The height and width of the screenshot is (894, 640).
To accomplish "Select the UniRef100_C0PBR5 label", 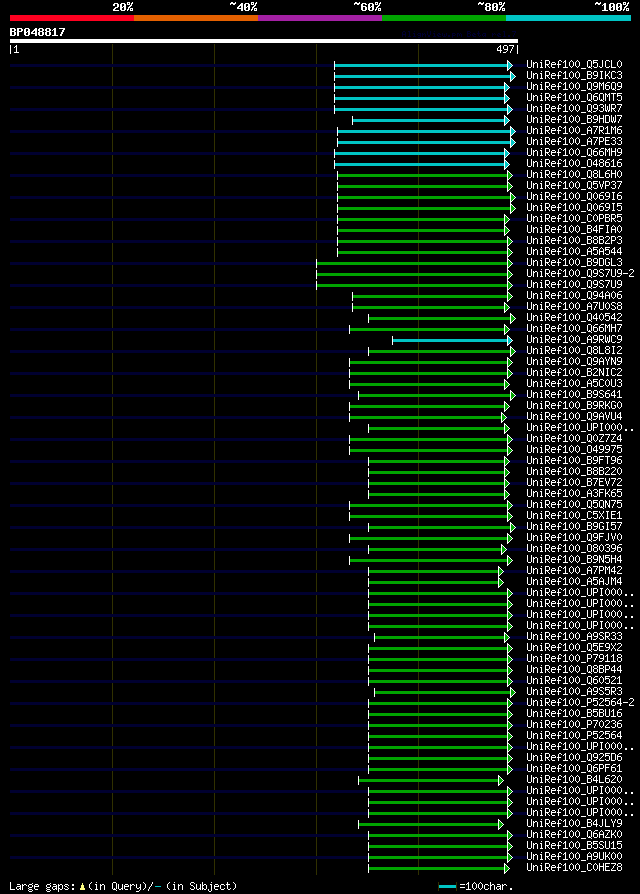I will click(574, 218).
